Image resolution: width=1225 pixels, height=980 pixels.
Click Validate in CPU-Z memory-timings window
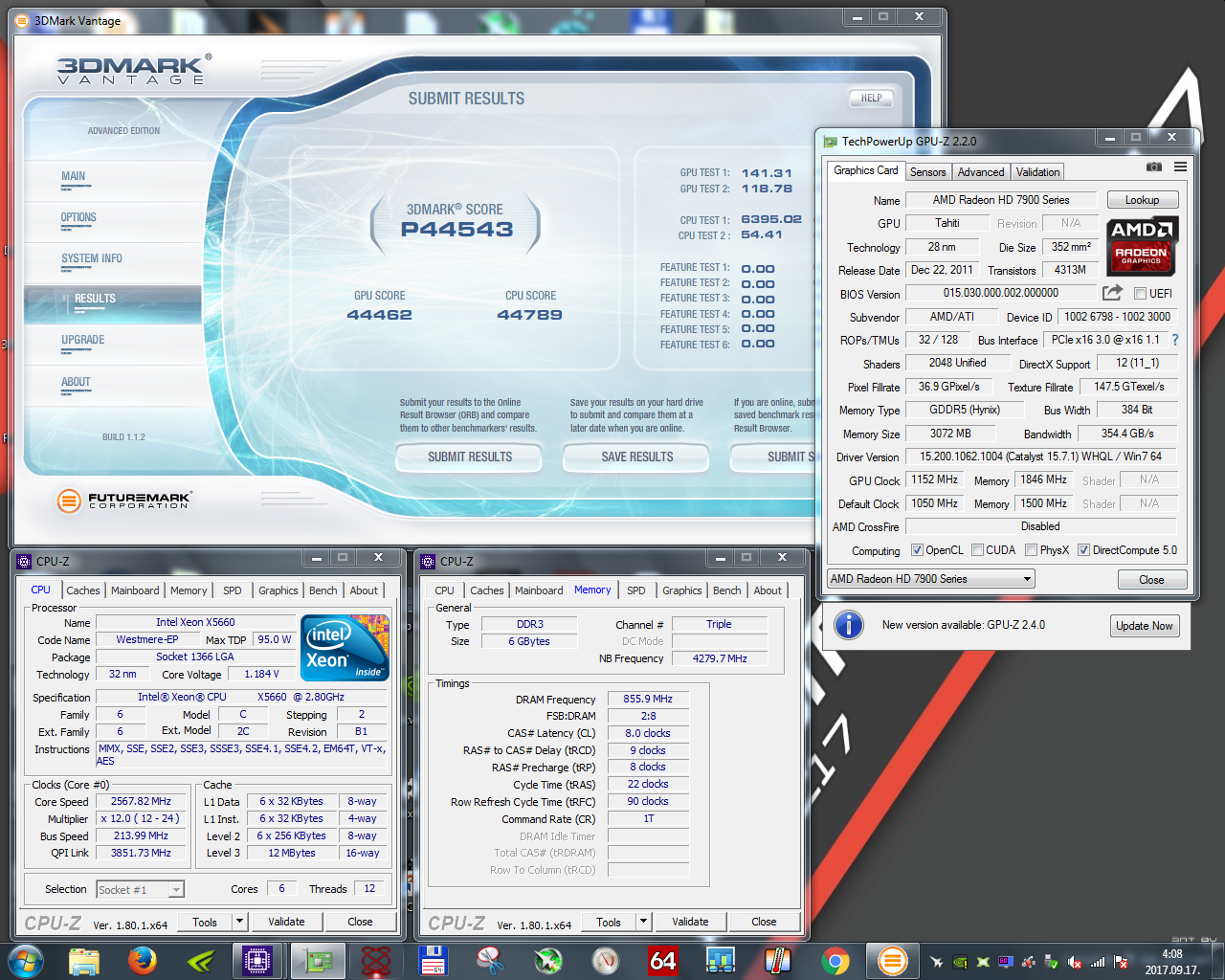(x=690, y=922)
